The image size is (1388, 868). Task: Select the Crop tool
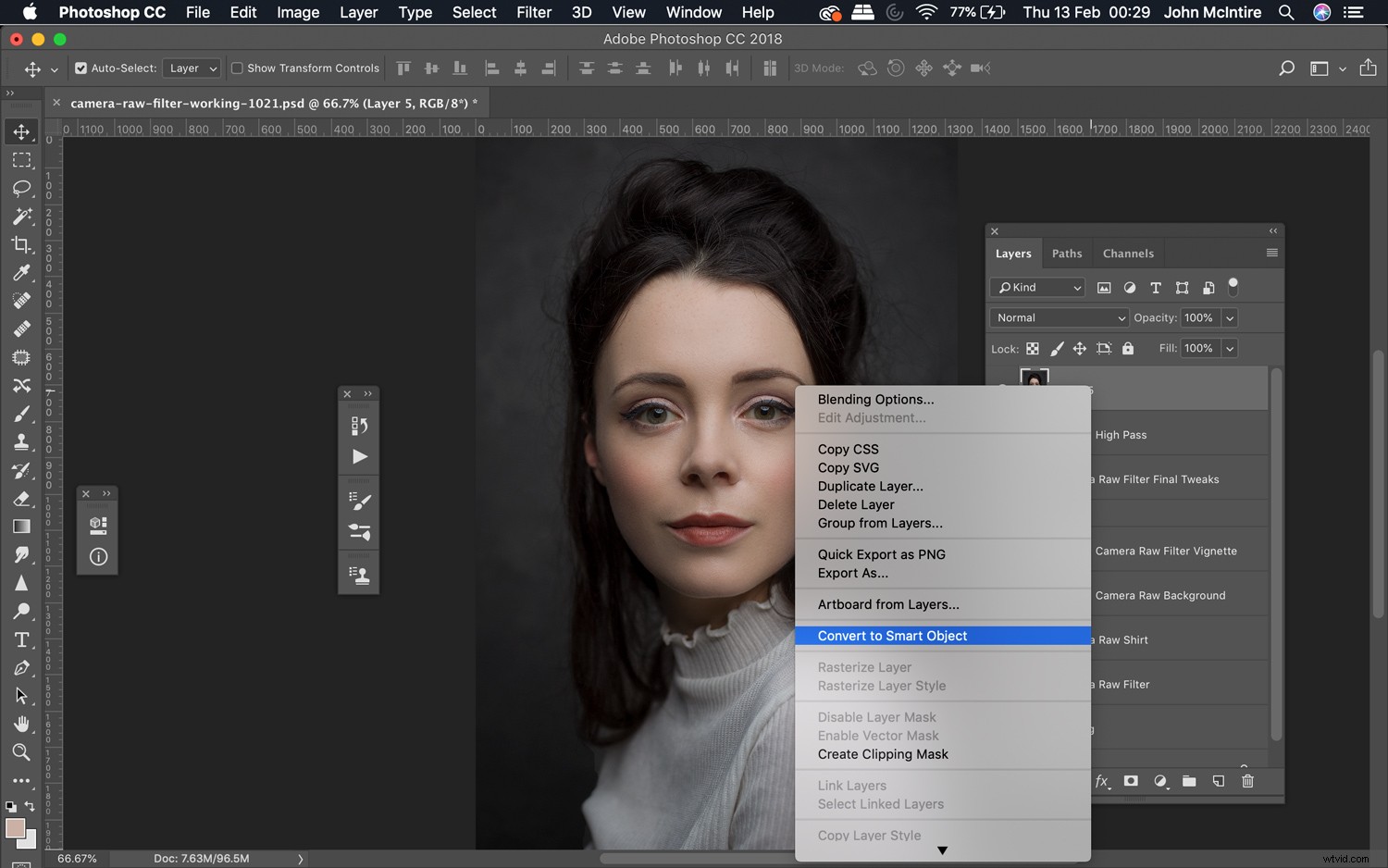pyautogui.click(x=22, y=245)
